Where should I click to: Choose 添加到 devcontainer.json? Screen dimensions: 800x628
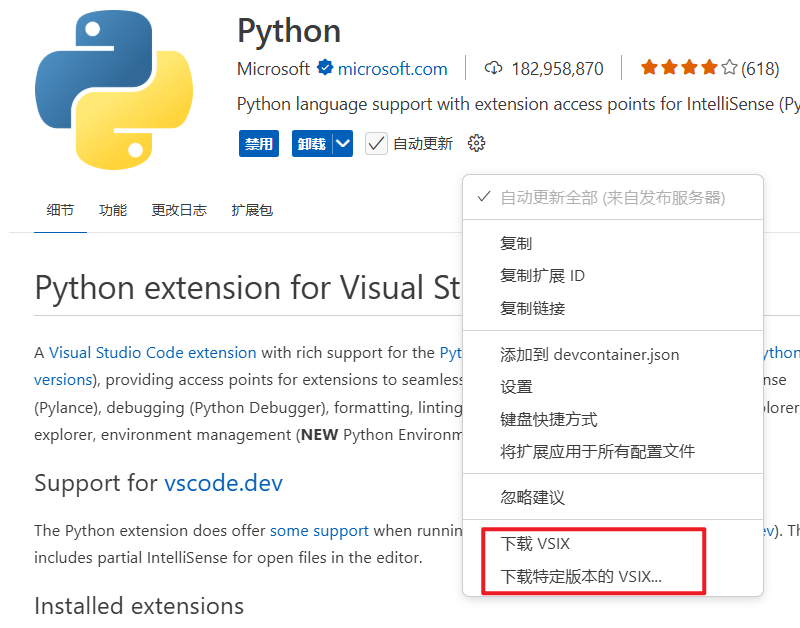click(613, 355)
